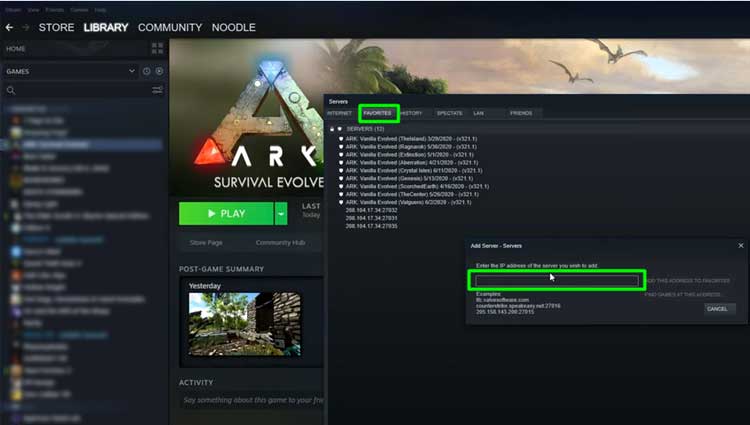Go back with the left arrow
Image resolution: width=750 pixels, height=425 pixels.
(9, 28)
